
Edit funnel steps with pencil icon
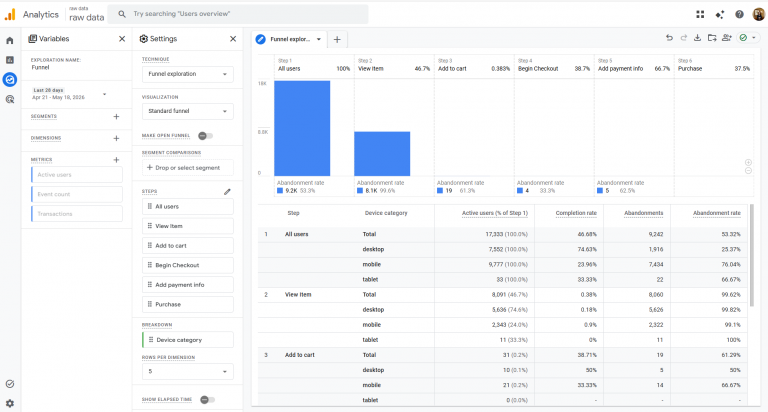(227, 192)
